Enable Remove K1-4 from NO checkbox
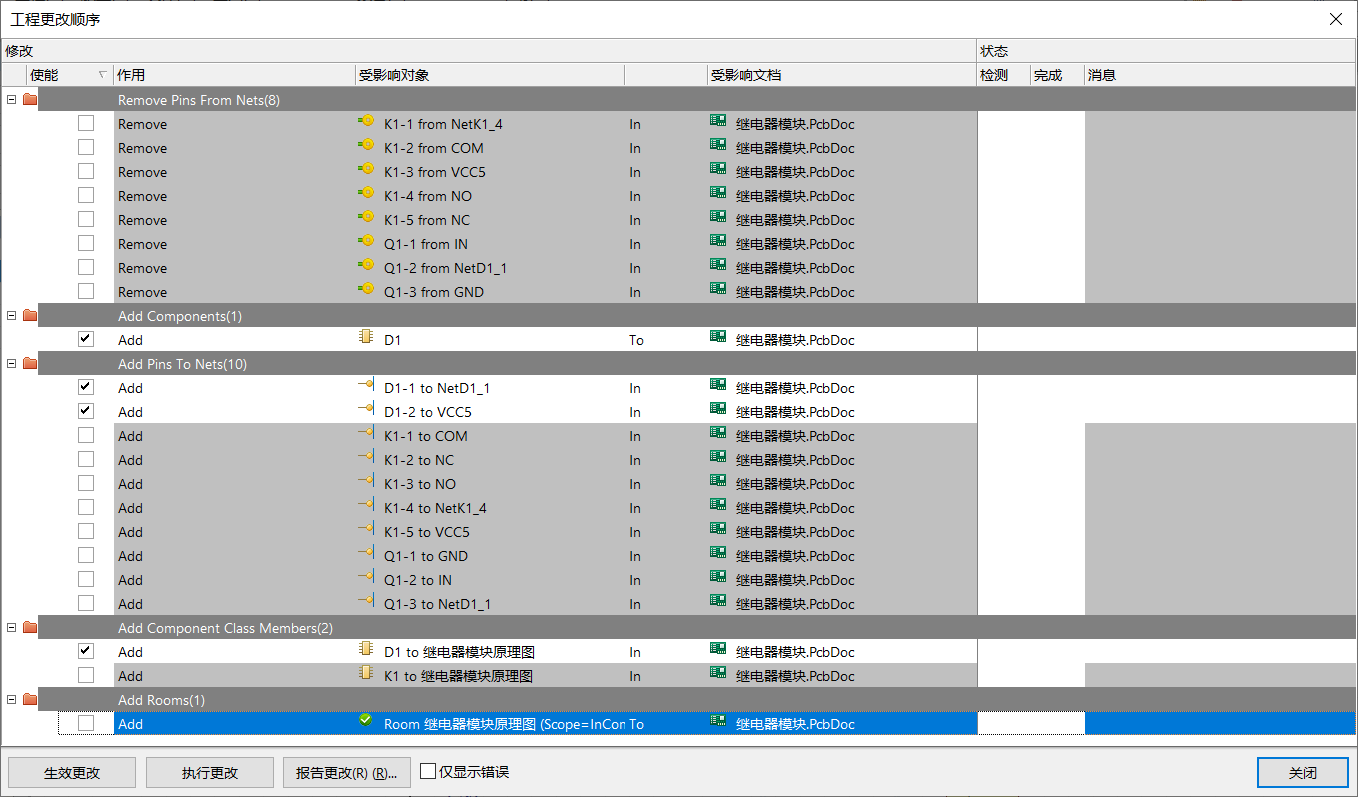This screenshot has width=1358, height=797. tap(86, 195)
